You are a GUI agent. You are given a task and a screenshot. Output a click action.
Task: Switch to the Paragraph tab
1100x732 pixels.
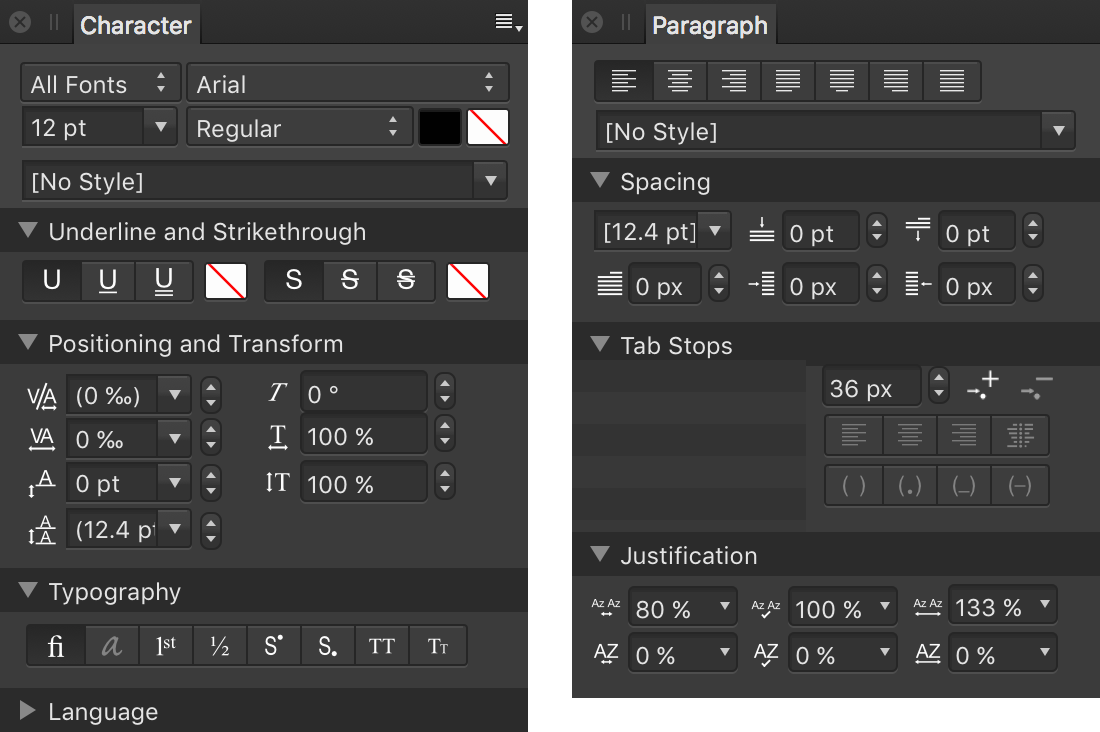pyautogui.click(x=709, y=25)
